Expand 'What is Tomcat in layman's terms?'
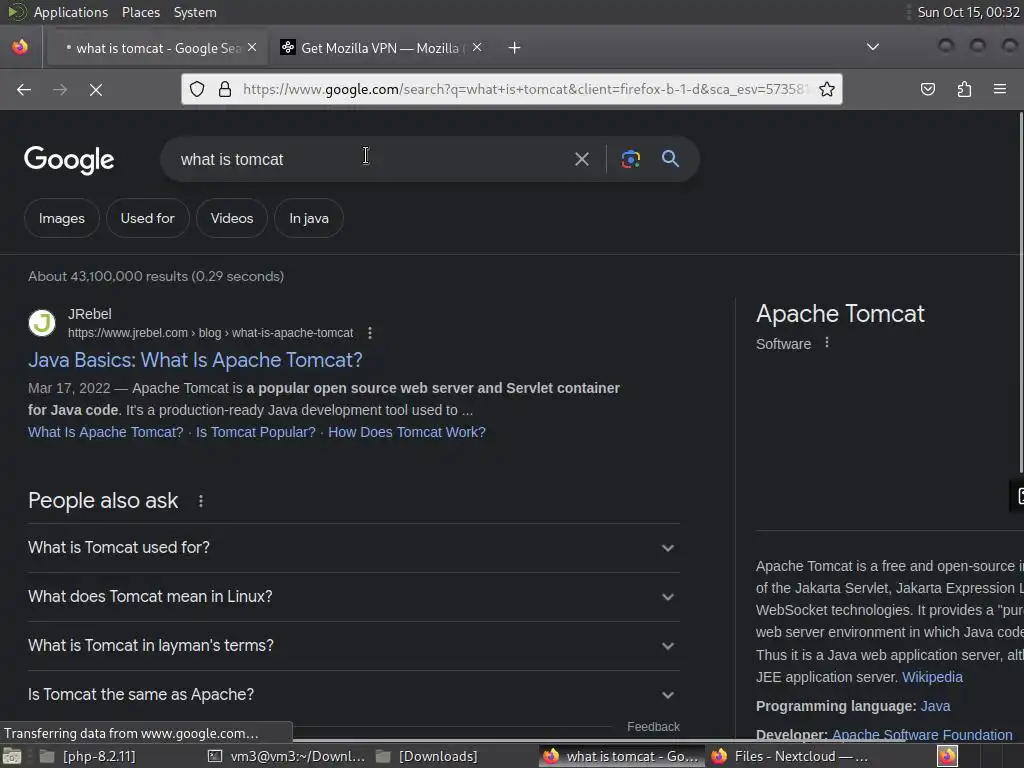The width and height of the screenshot is (1024, 768). [x=353, y=646]
